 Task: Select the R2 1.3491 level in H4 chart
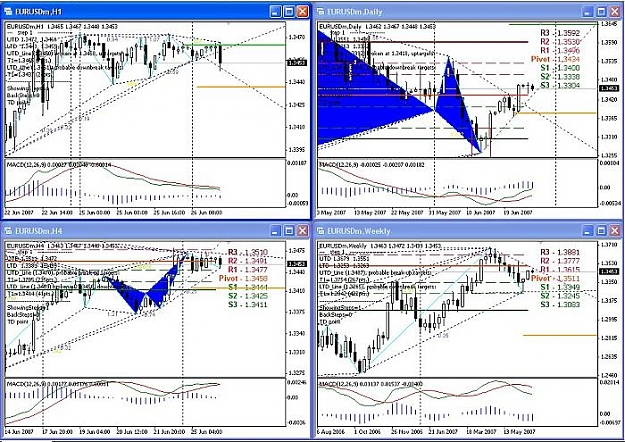coord(248,261)
